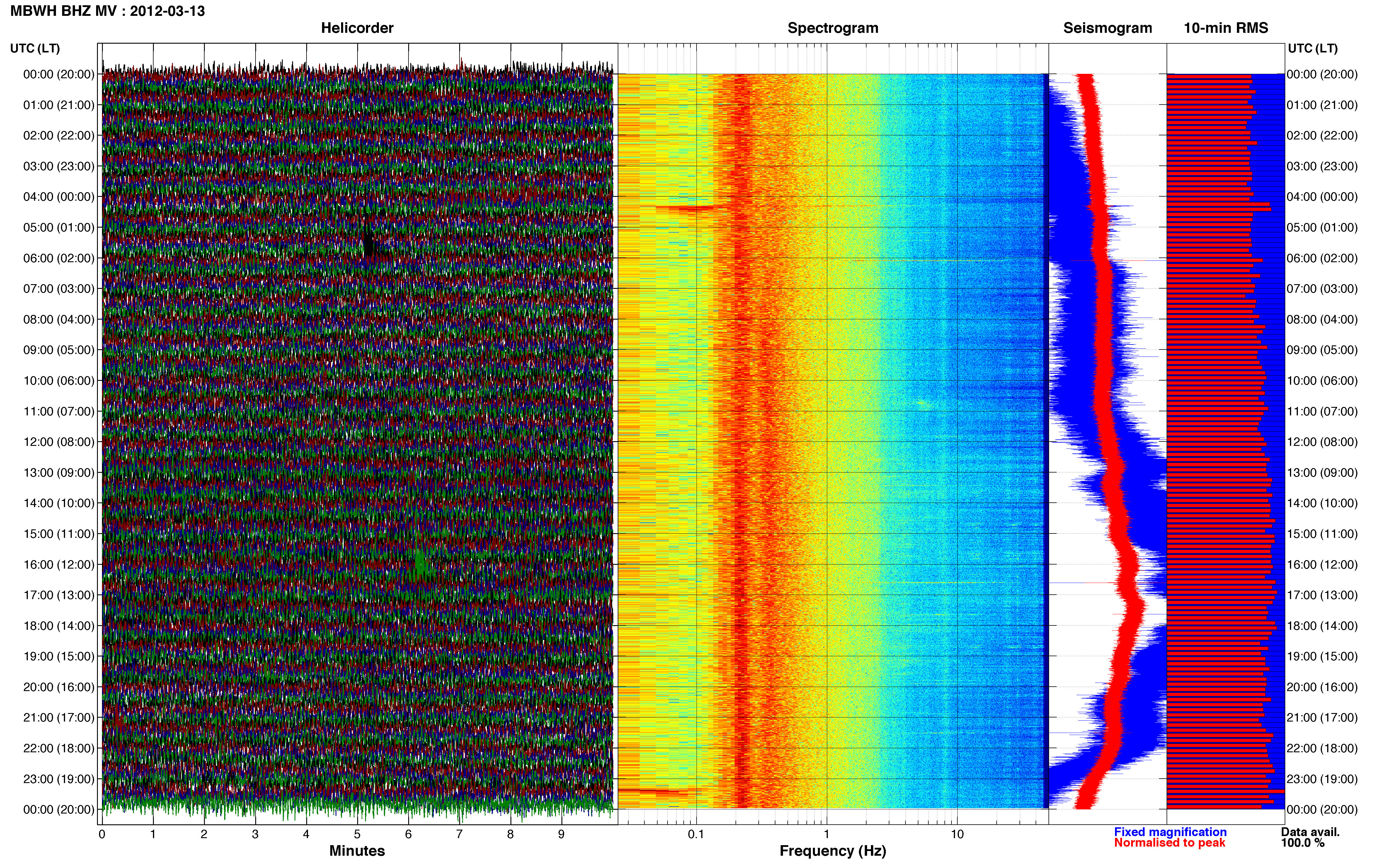Click the right UTC (LT) axis header
Viewport: 1389px width, 868px height.
click(x=1313, y=48)
